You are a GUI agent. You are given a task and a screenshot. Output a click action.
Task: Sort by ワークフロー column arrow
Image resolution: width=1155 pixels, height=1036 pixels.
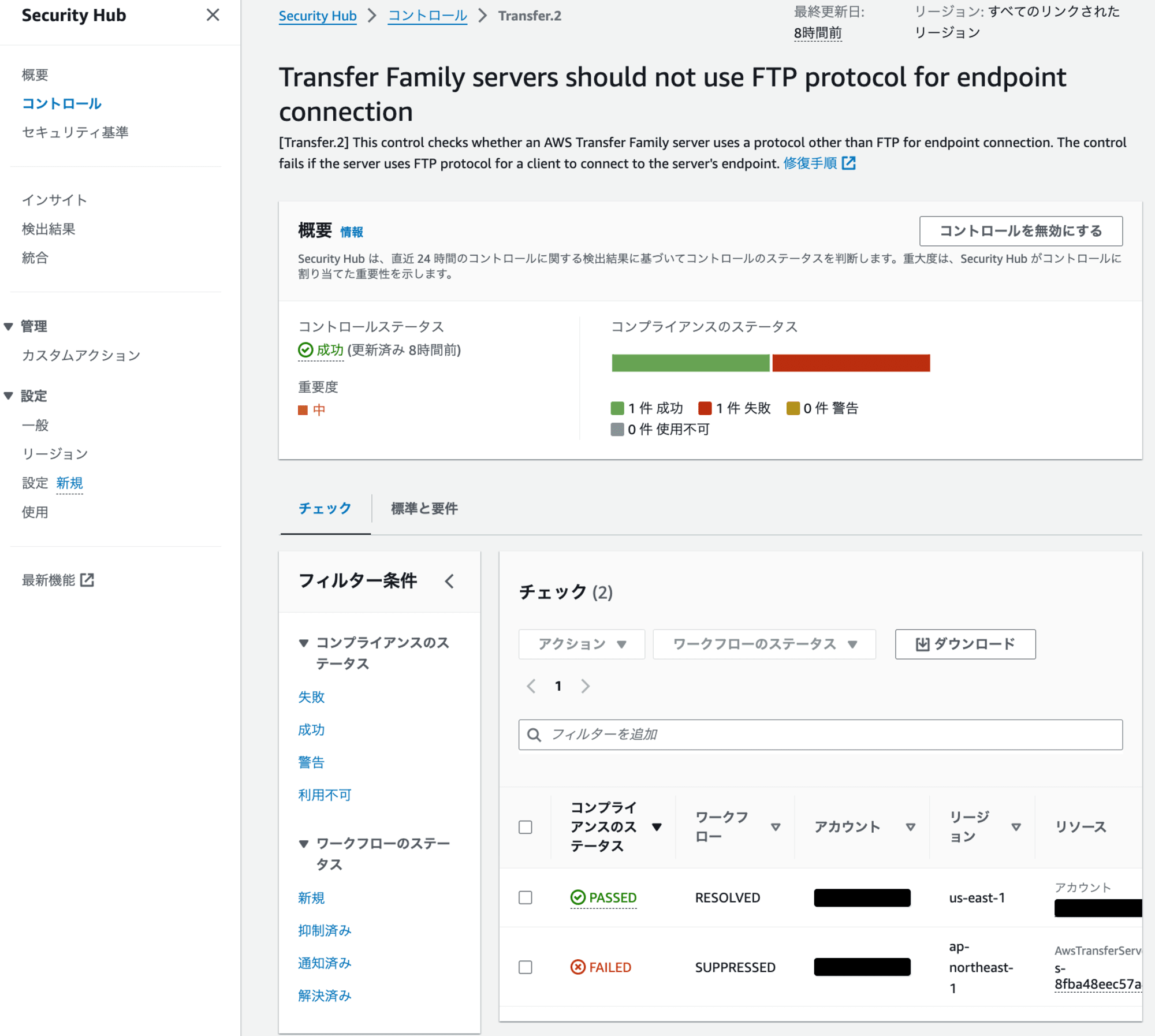tap(776, 827)
